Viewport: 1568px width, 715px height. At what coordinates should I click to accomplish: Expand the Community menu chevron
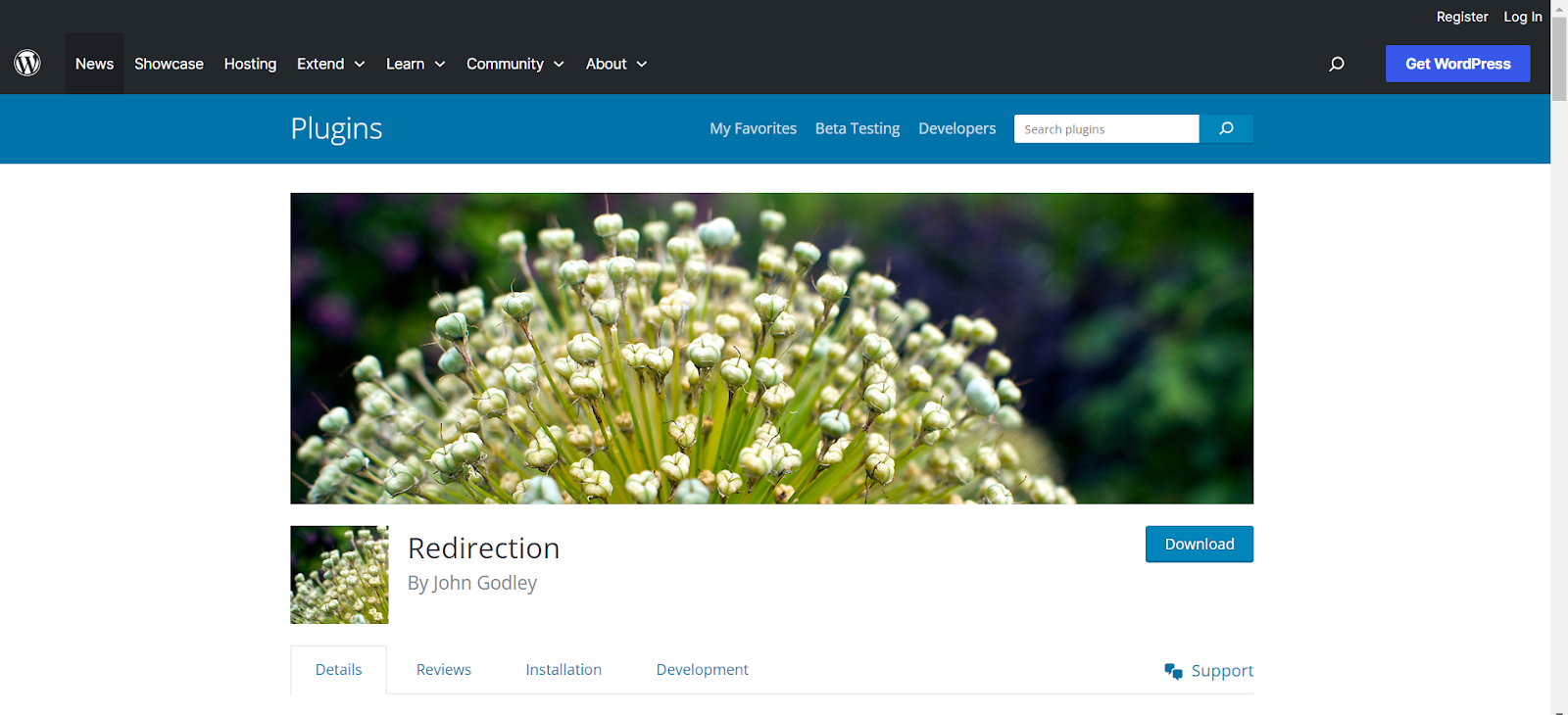click(x=559, y=64)
